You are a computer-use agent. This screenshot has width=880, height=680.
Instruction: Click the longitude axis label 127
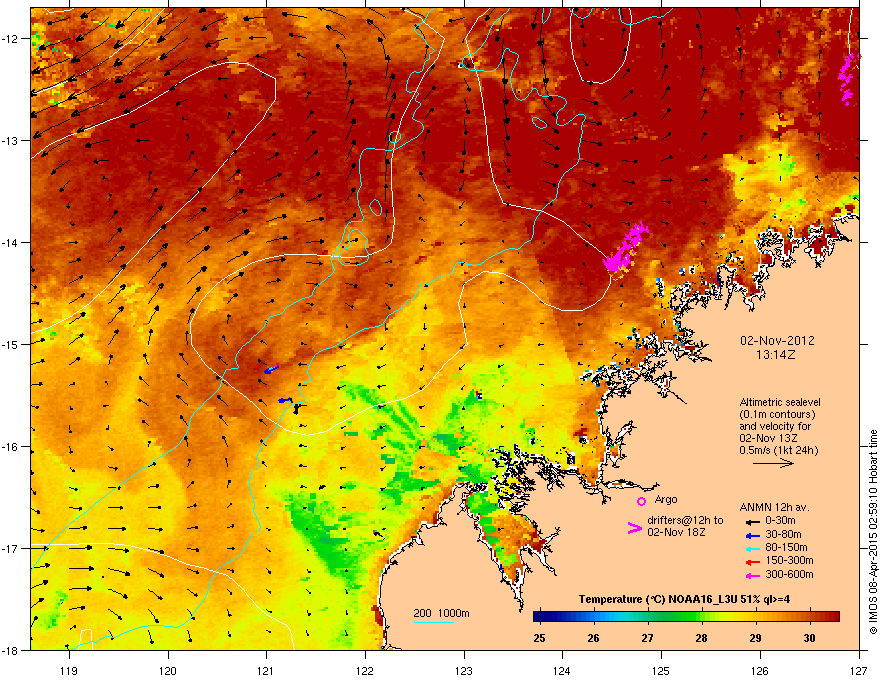pos(859,670)
